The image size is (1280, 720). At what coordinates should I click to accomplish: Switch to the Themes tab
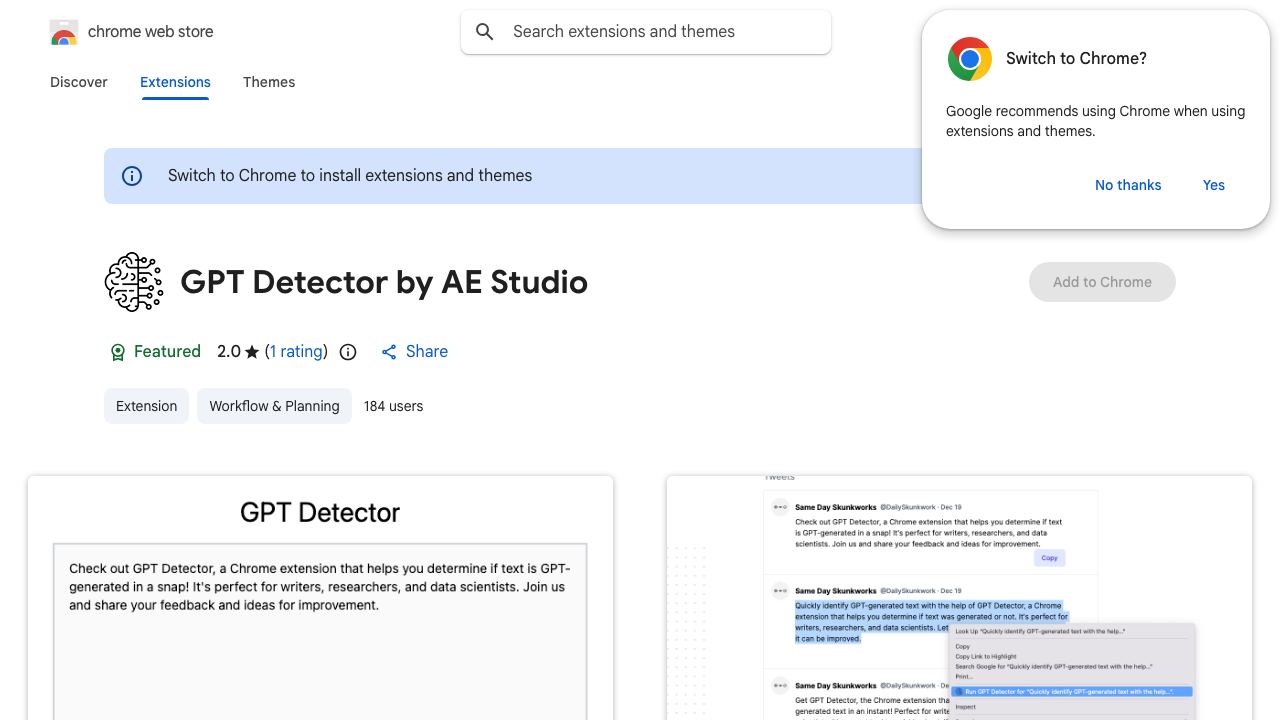point(269,82)
